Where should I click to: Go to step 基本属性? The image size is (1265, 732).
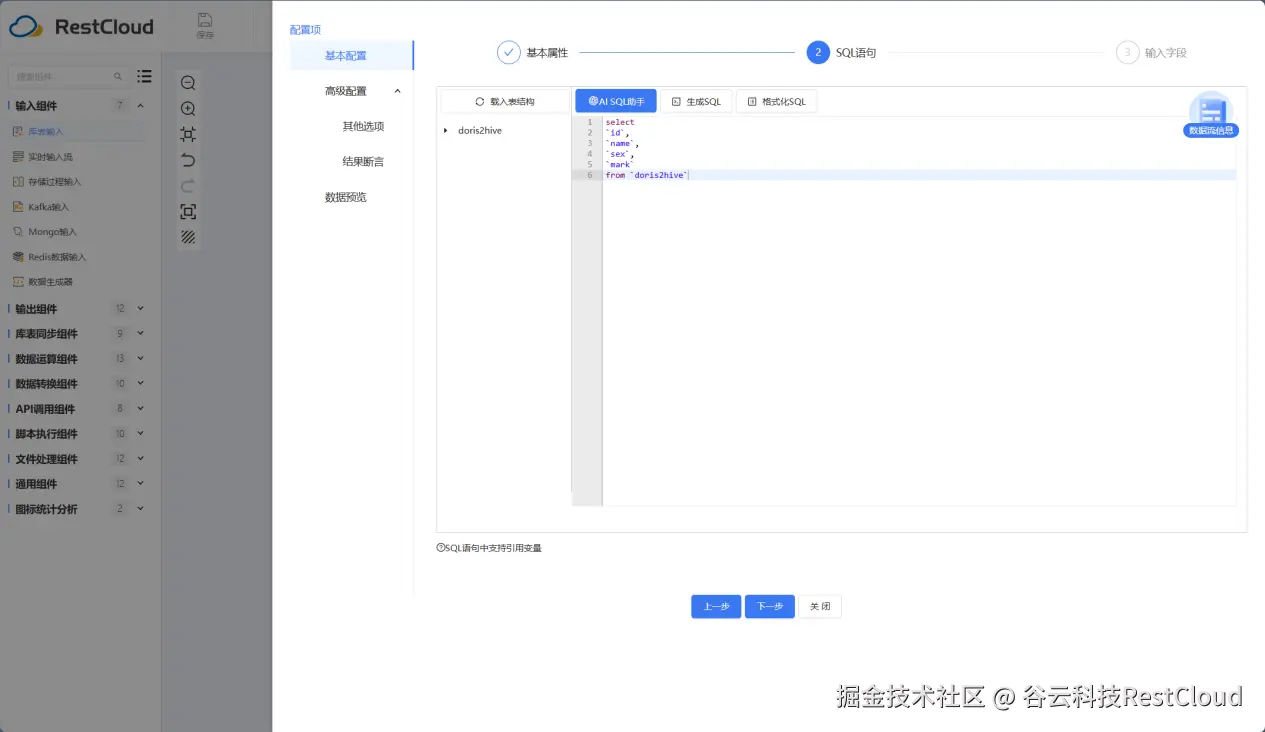533,53
